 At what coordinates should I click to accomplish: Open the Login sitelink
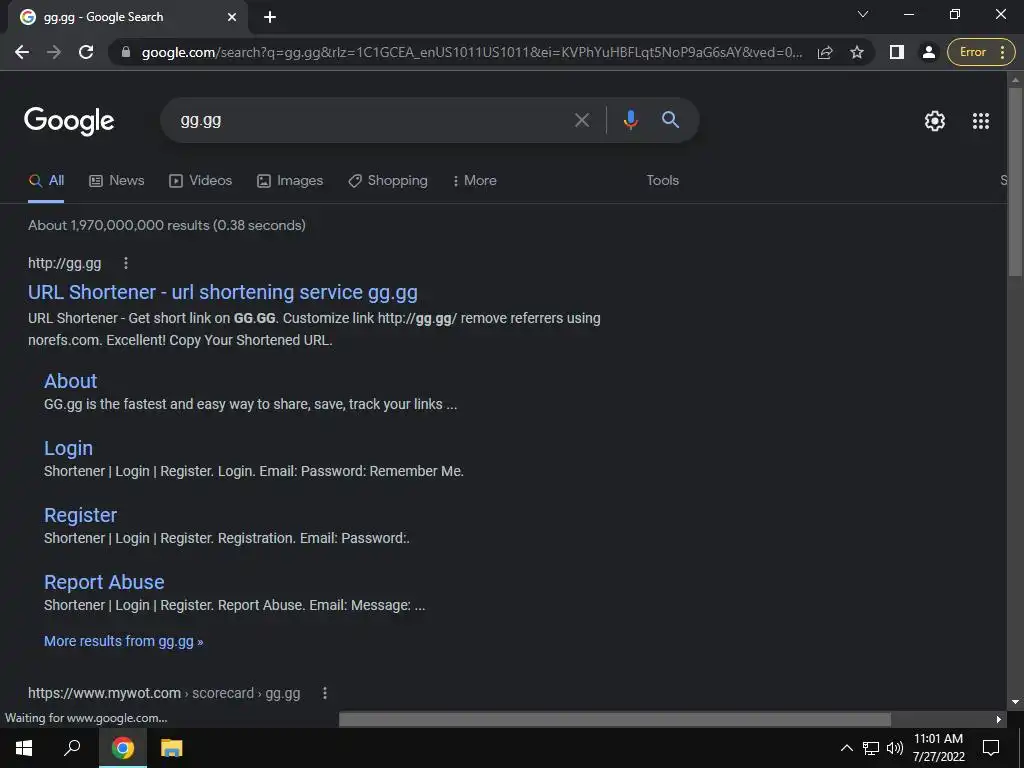[x=69, y=448]
